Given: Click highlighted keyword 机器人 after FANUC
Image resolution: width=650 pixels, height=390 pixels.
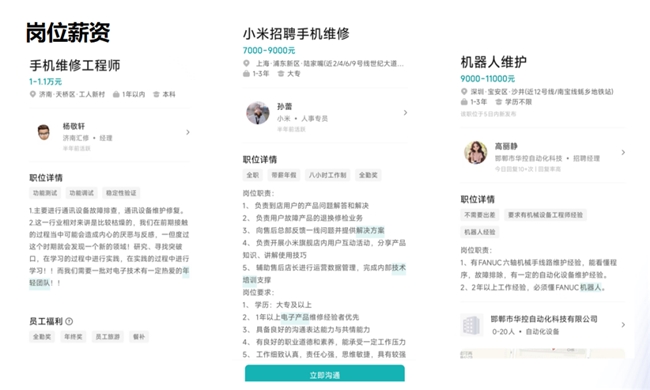Looking at the screenshot, I should click(x=590, y=287).
